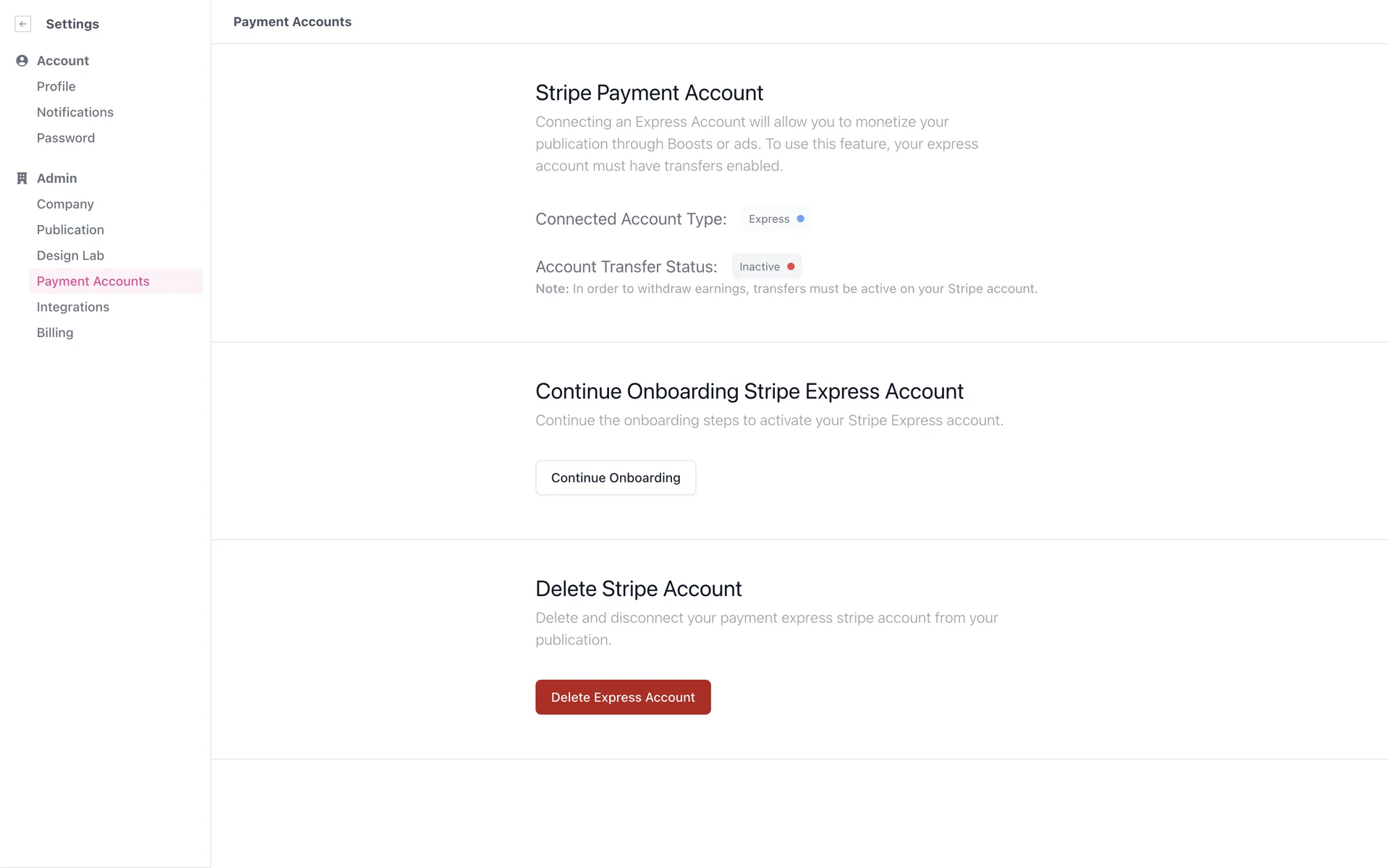Navigate to Design Lab
The width and height of the screenshot is (1389, 868).
(x=70, y=255)
